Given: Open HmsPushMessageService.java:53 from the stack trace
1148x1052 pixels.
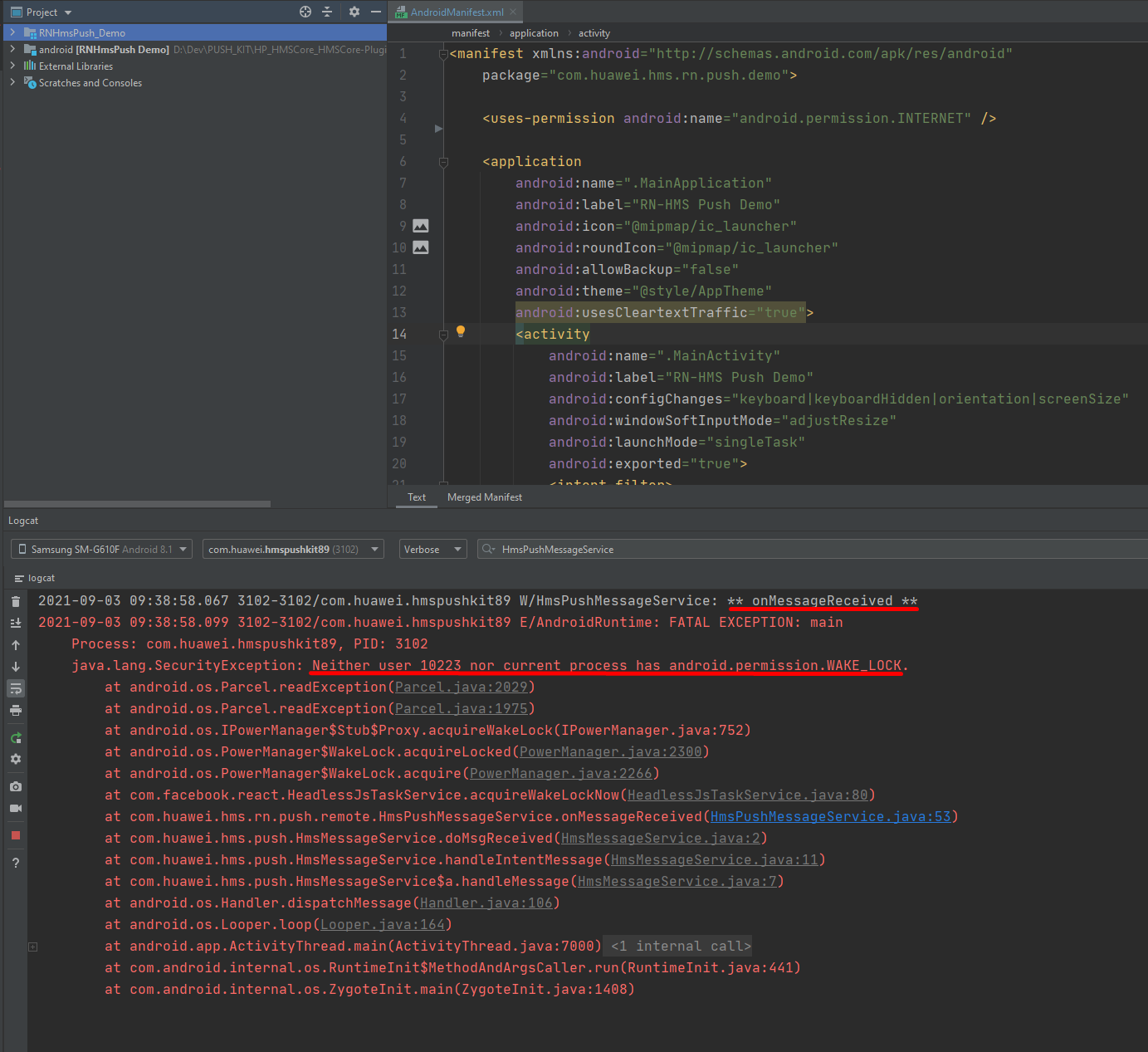Looking at the screenshot, I should tap(831, 816).
